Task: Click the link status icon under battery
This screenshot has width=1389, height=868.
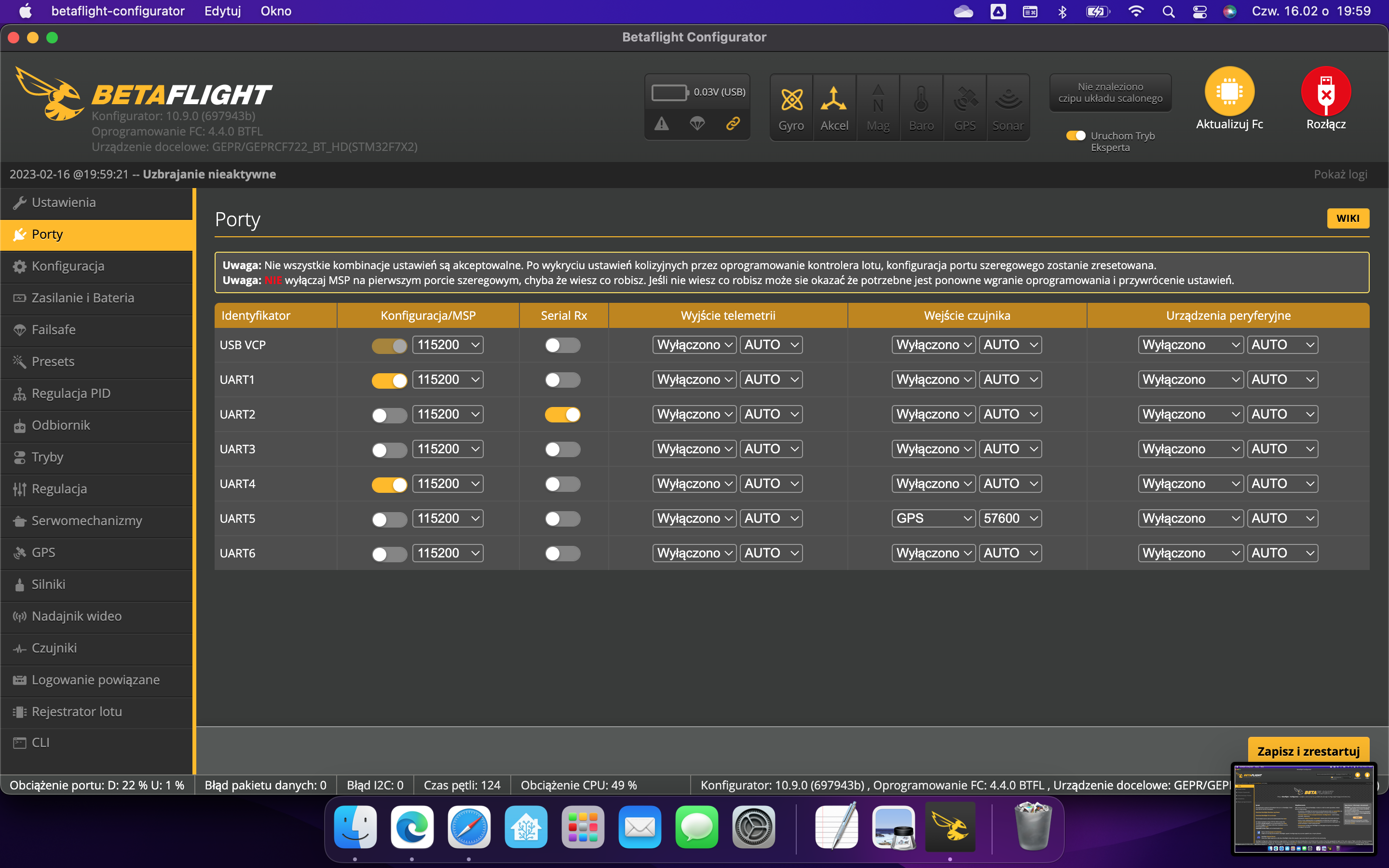Action: click(733, 123)
